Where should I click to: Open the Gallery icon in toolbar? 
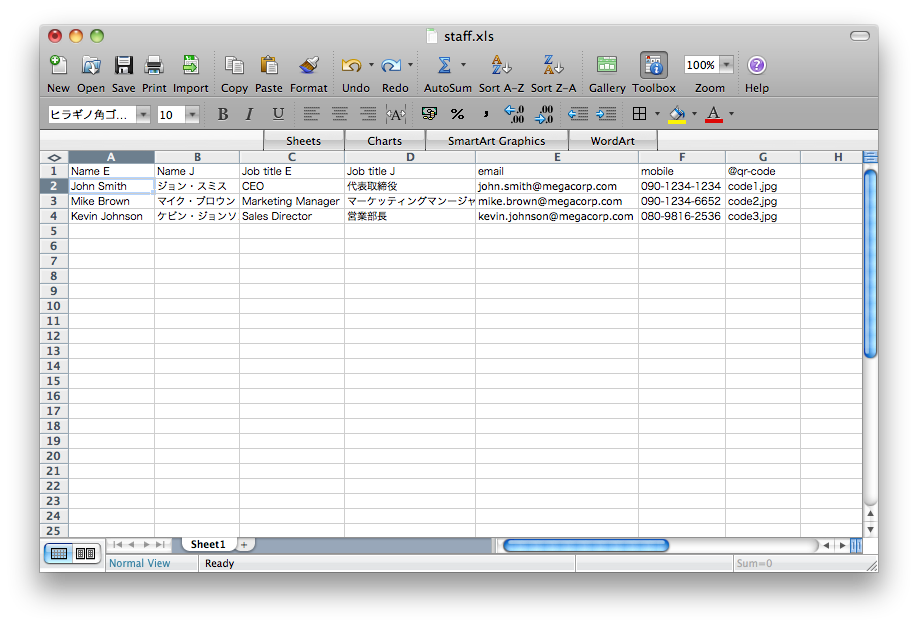point(606,66)
